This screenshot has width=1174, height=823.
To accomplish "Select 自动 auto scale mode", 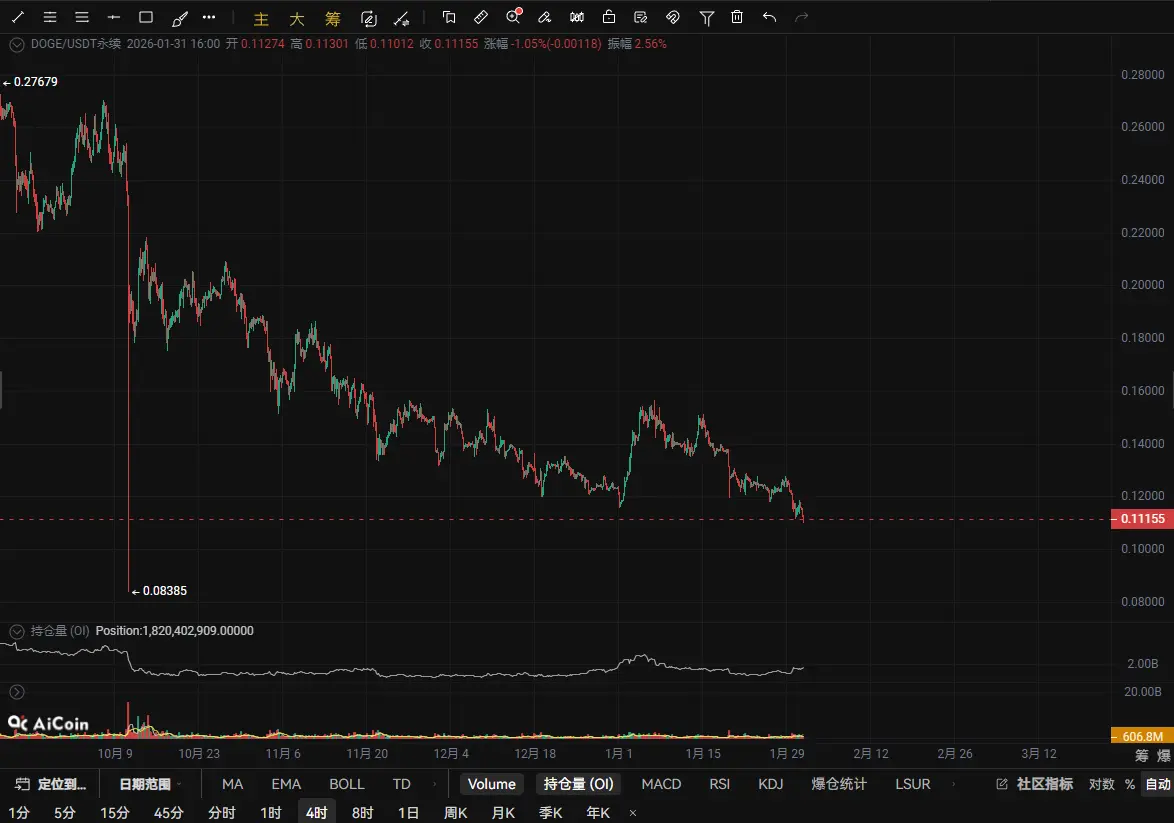I will [x=1158, y=784].
